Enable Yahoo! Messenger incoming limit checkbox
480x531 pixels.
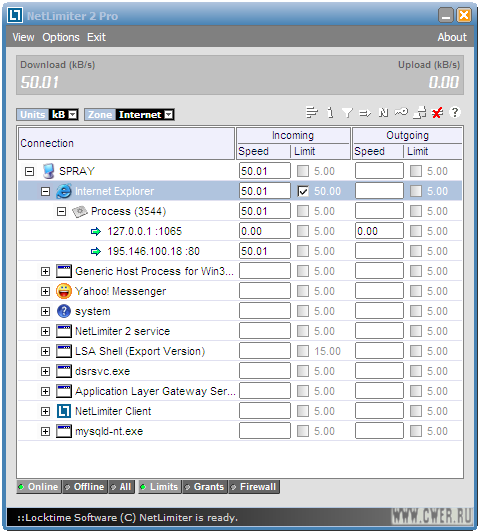303,291
